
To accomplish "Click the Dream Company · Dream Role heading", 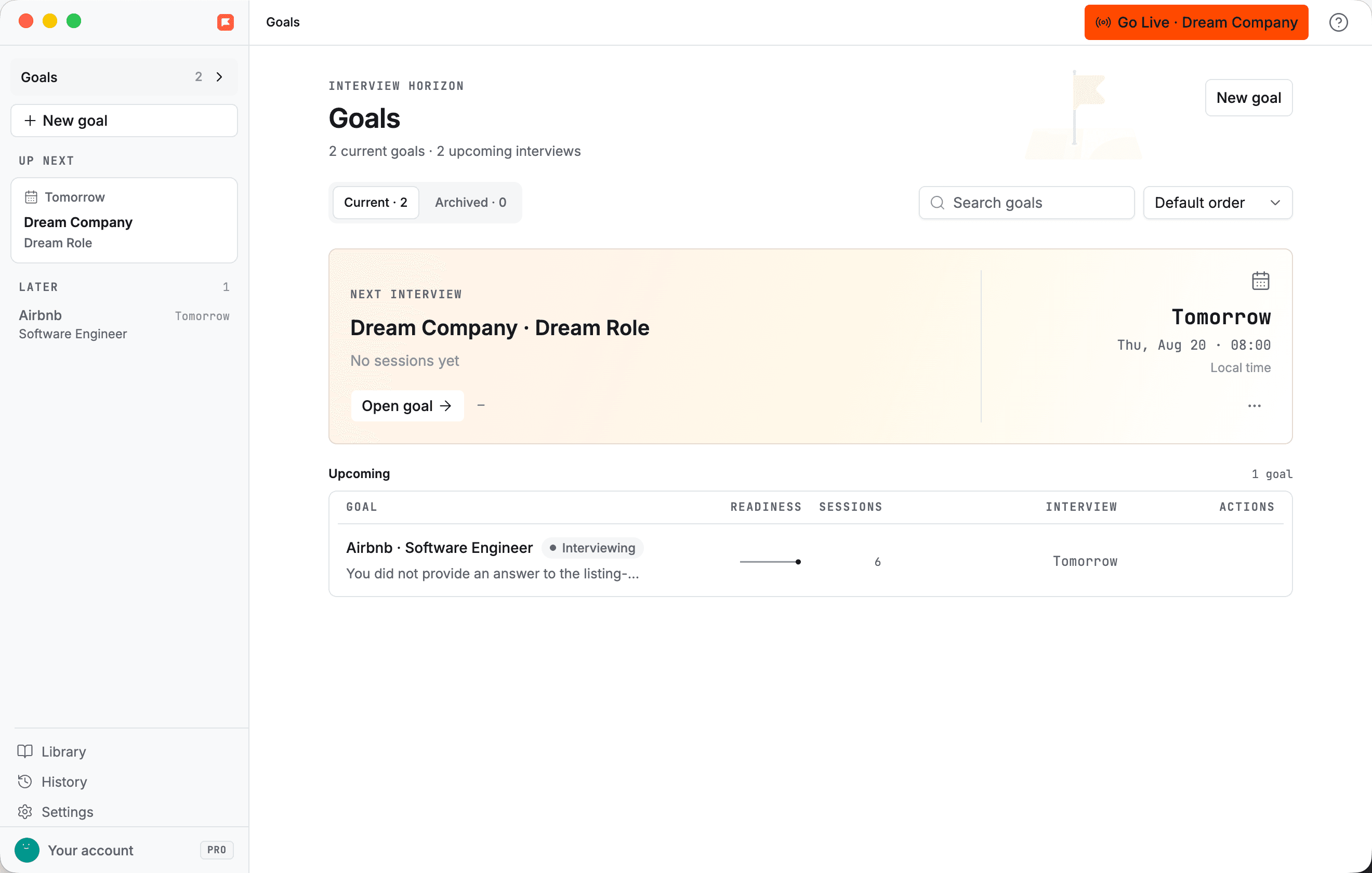I will [x=499, y=328].
